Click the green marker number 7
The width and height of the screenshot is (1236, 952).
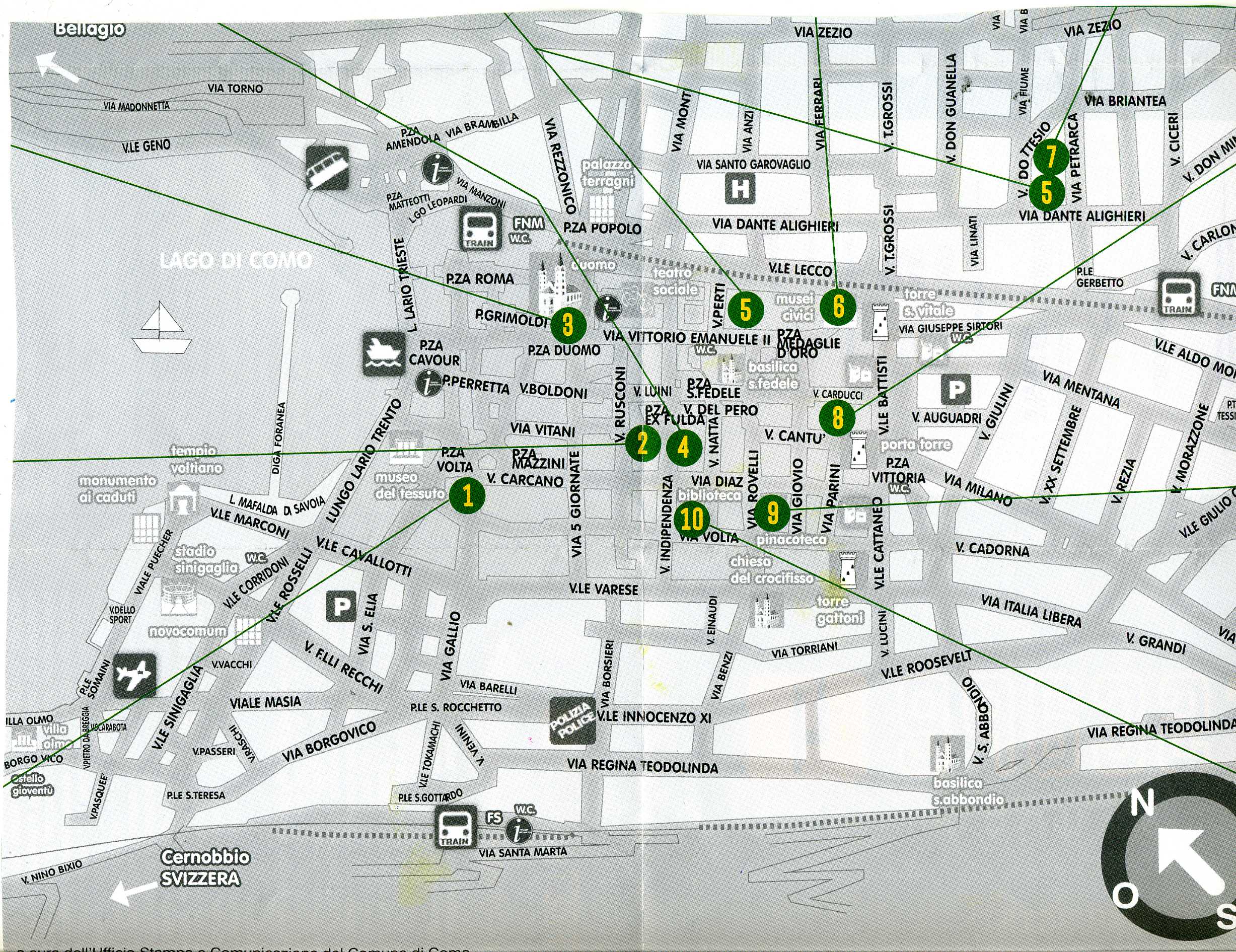click(x=1050, y=158)
